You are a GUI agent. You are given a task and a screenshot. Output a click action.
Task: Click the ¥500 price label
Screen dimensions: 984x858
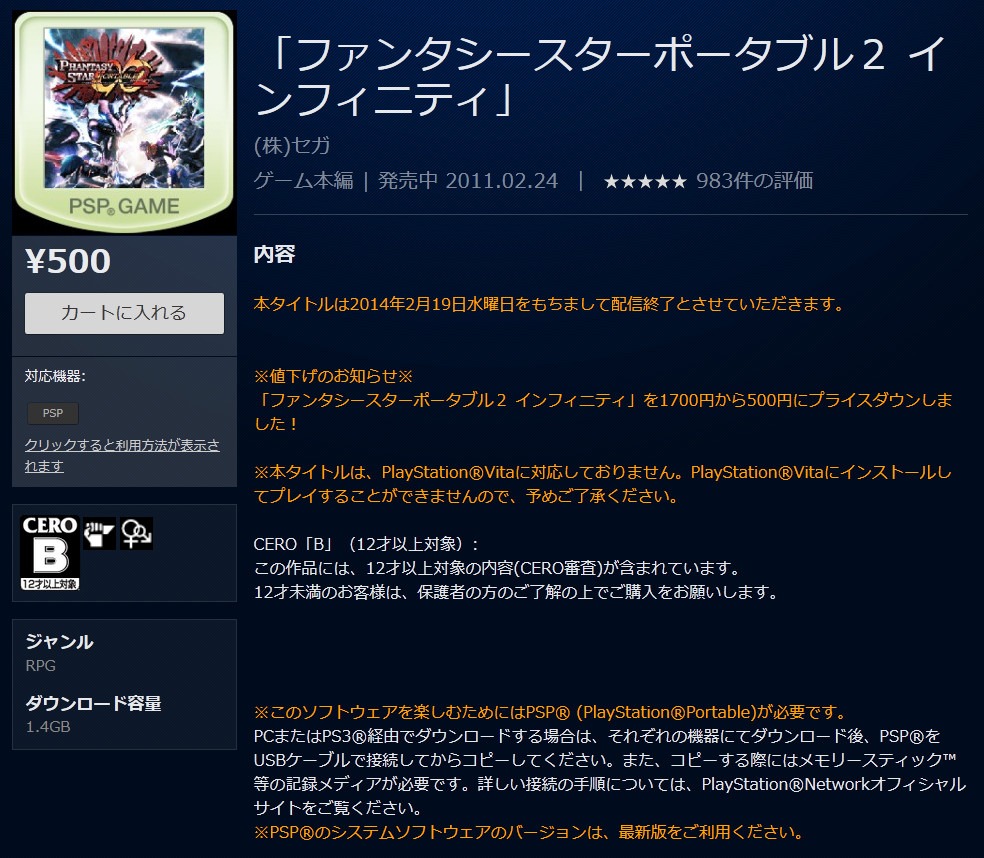[x=68, y=261]
